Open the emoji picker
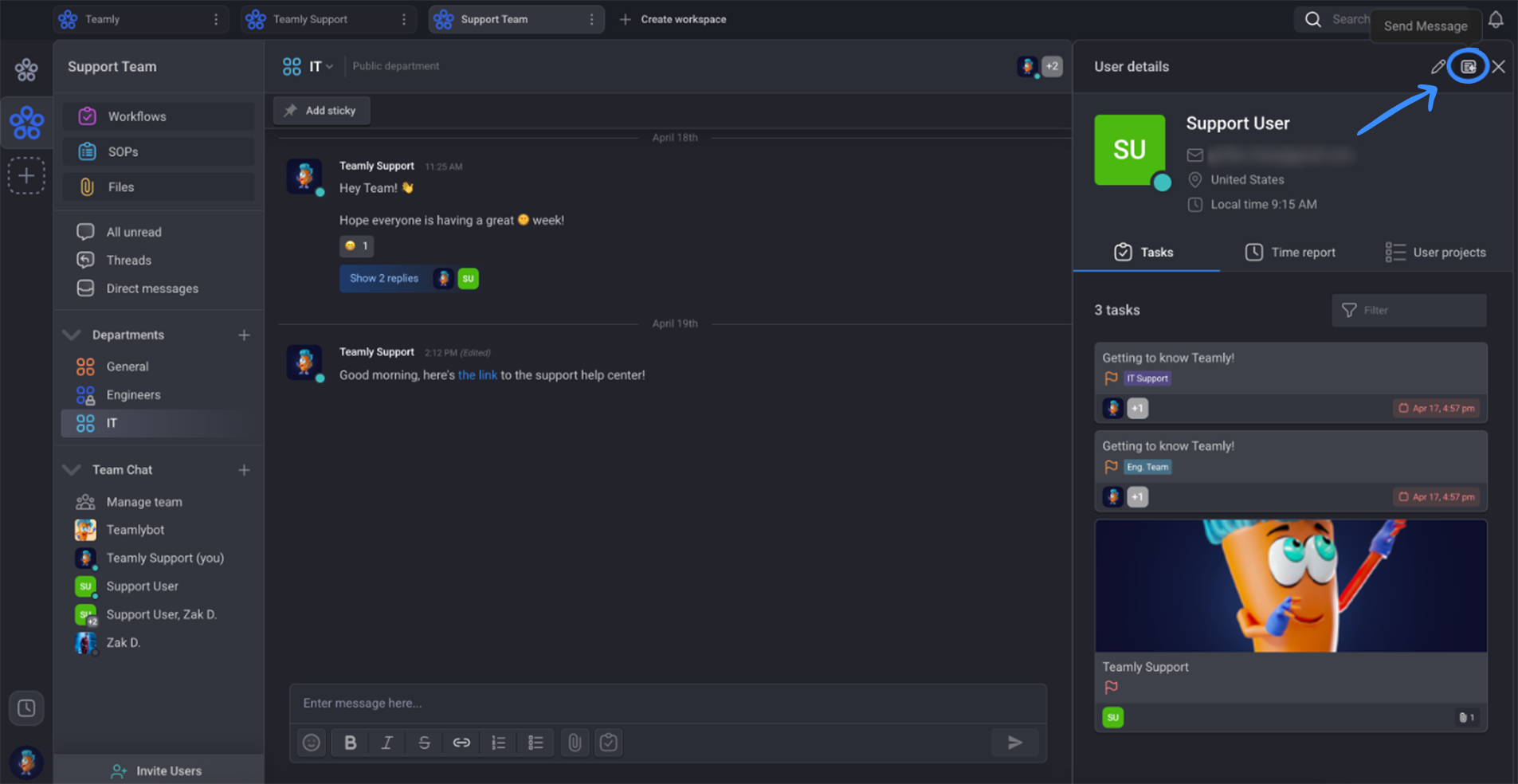The width and height of the screenshot is (1518, 784). click(x=312, y=743)
